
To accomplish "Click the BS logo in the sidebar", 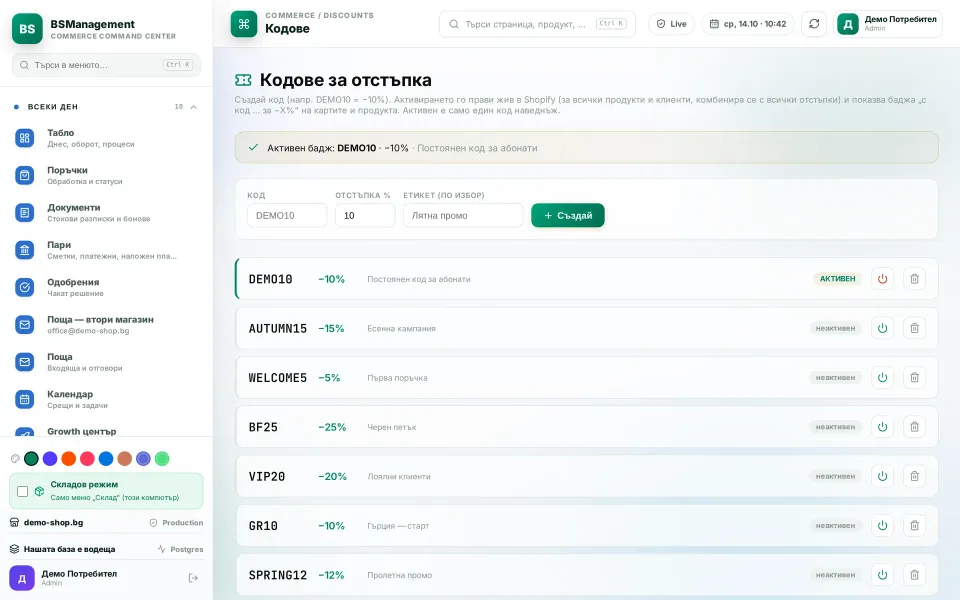I will (27, 29).
